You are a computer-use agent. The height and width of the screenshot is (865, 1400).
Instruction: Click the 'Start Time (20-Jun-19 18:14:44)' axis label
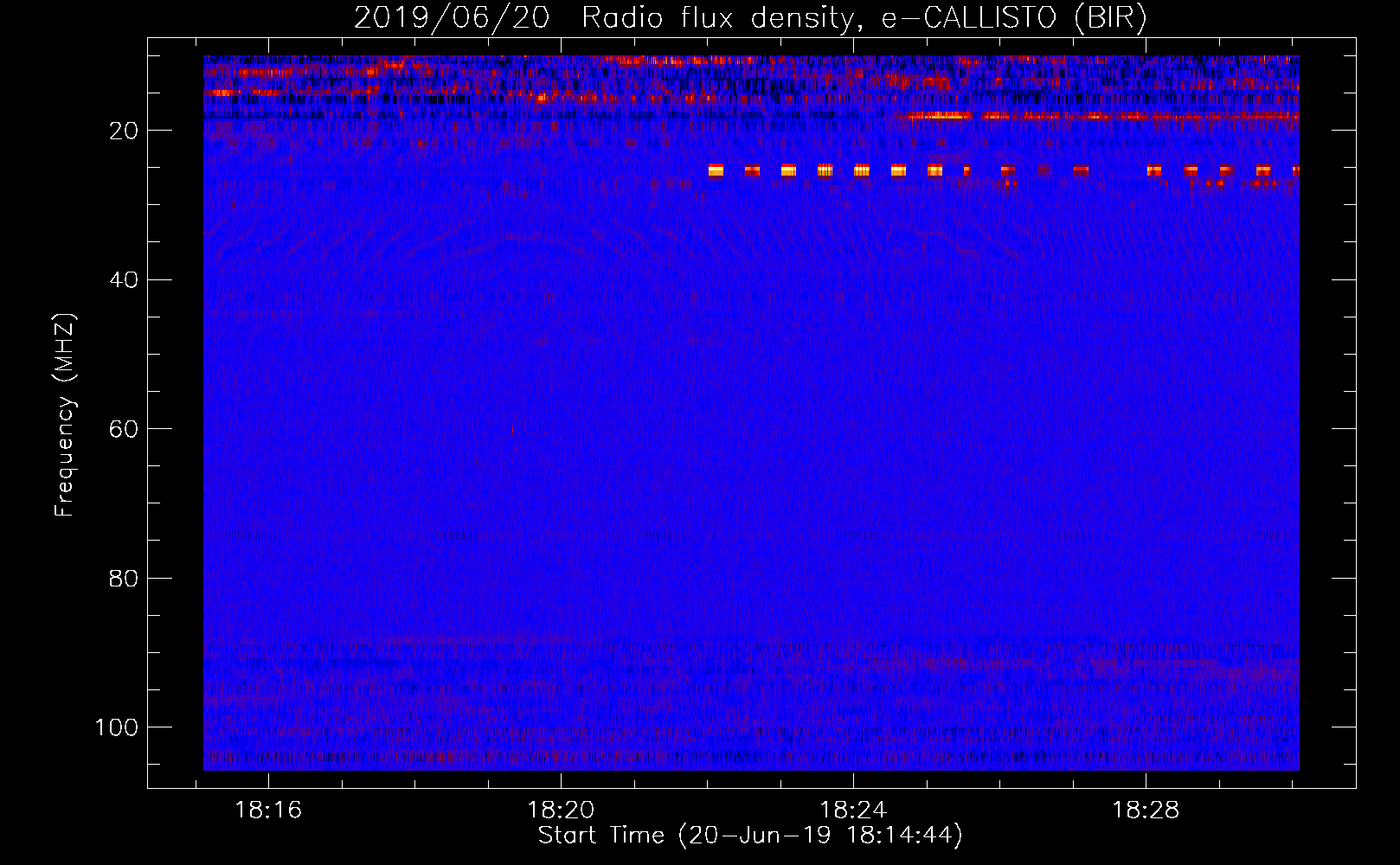(750, 836)
